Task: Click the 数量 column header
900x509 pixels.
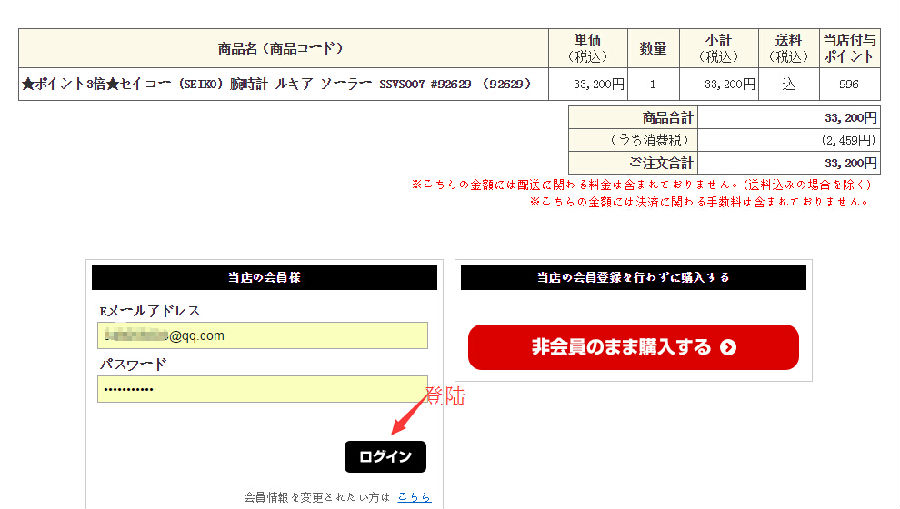Action: (x=653, y=48)
